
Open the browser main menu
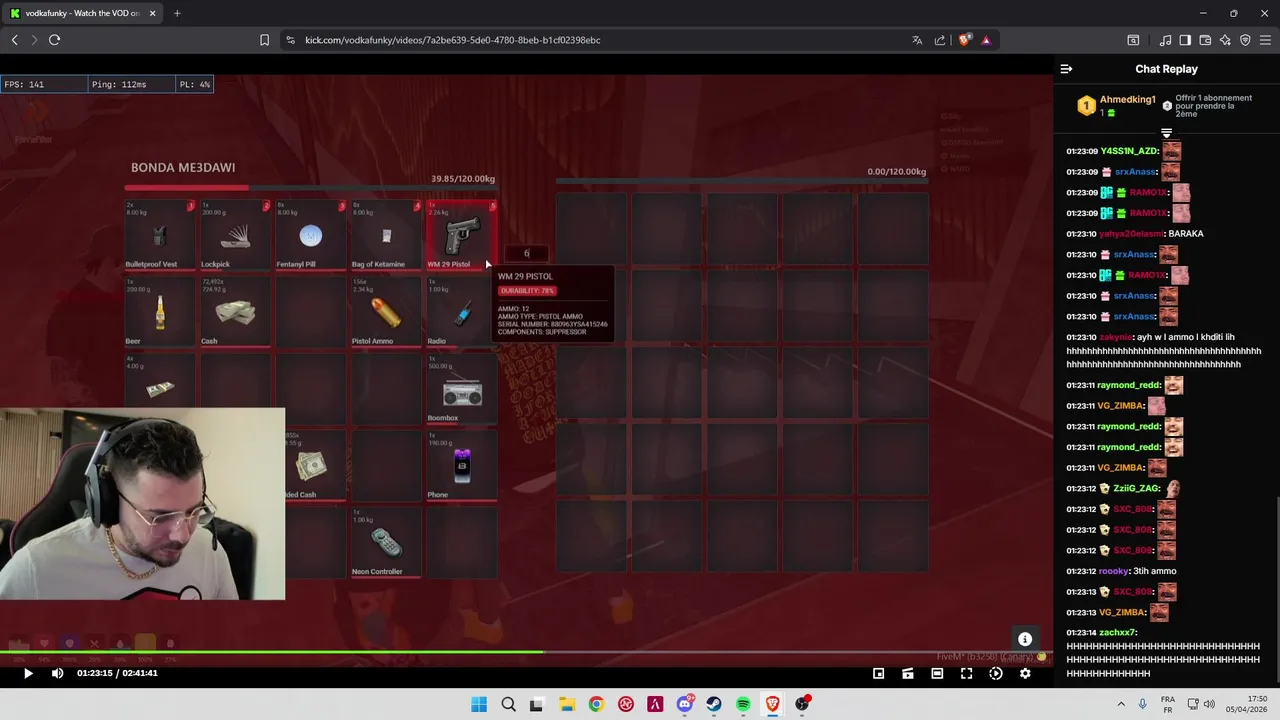click(x=1265, y=40)
